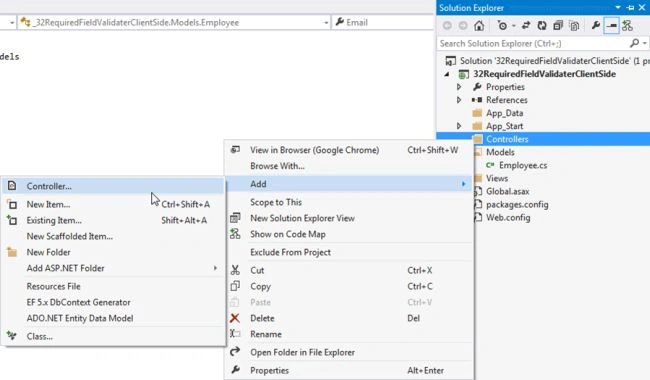Toggle the Preview Selected Items button

tap(611, 26)
